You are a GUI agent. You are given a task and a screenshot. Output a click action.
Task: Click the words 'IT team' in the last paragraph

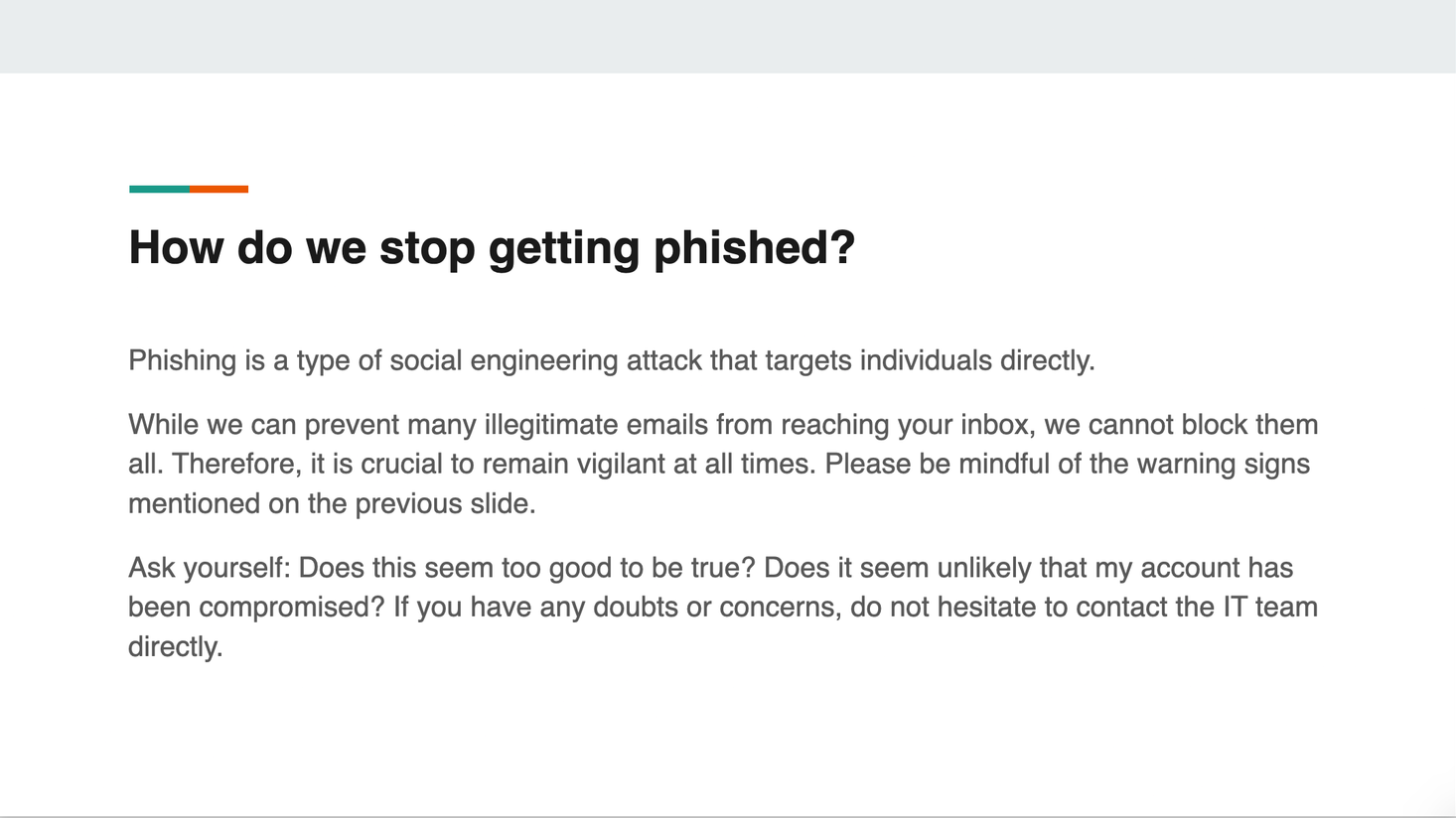coord(1270,608)
